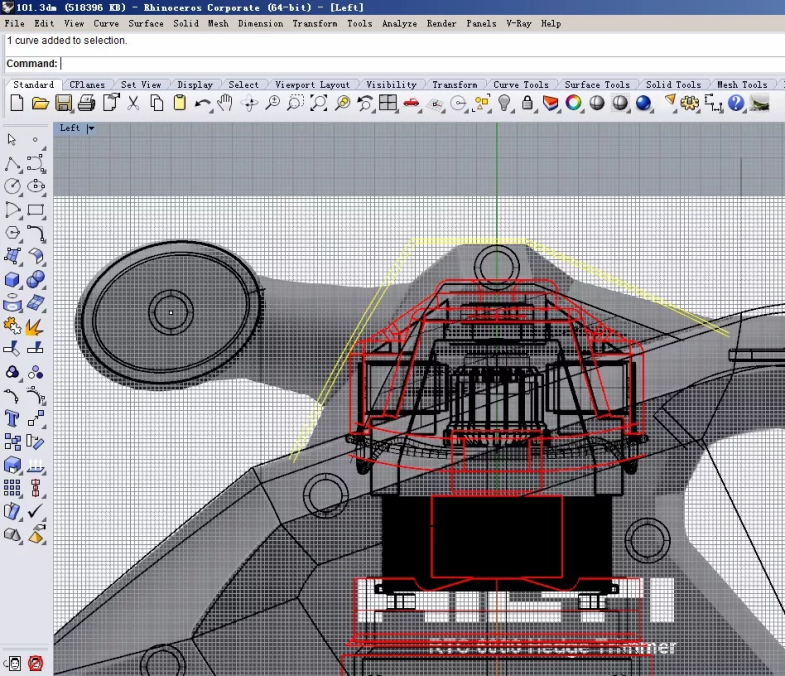Select the Rectangle tool in sidebar
This screenshot has width=785, height=676.
(36, 210)
